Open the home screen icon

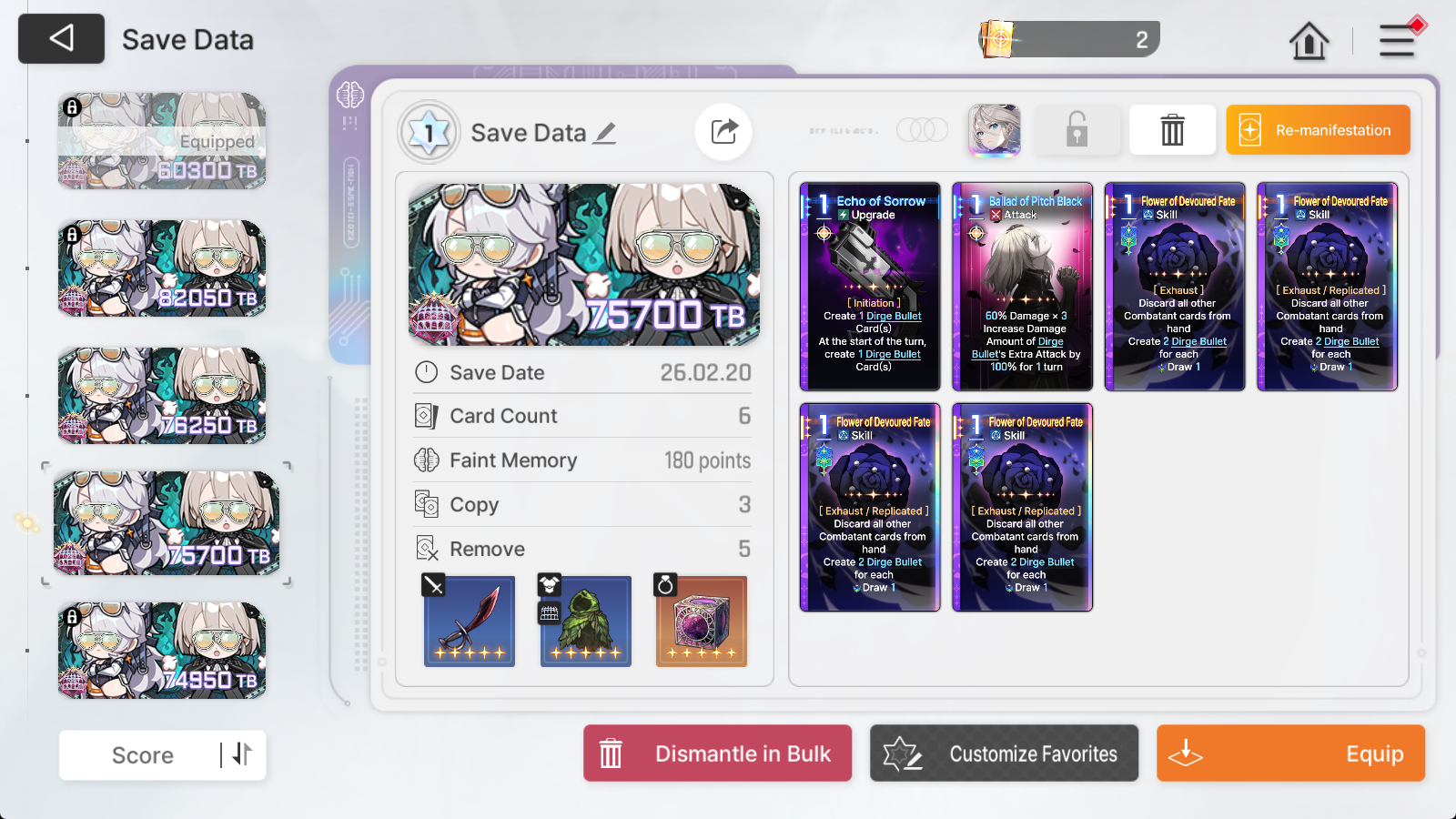[x=1309, y=41]
